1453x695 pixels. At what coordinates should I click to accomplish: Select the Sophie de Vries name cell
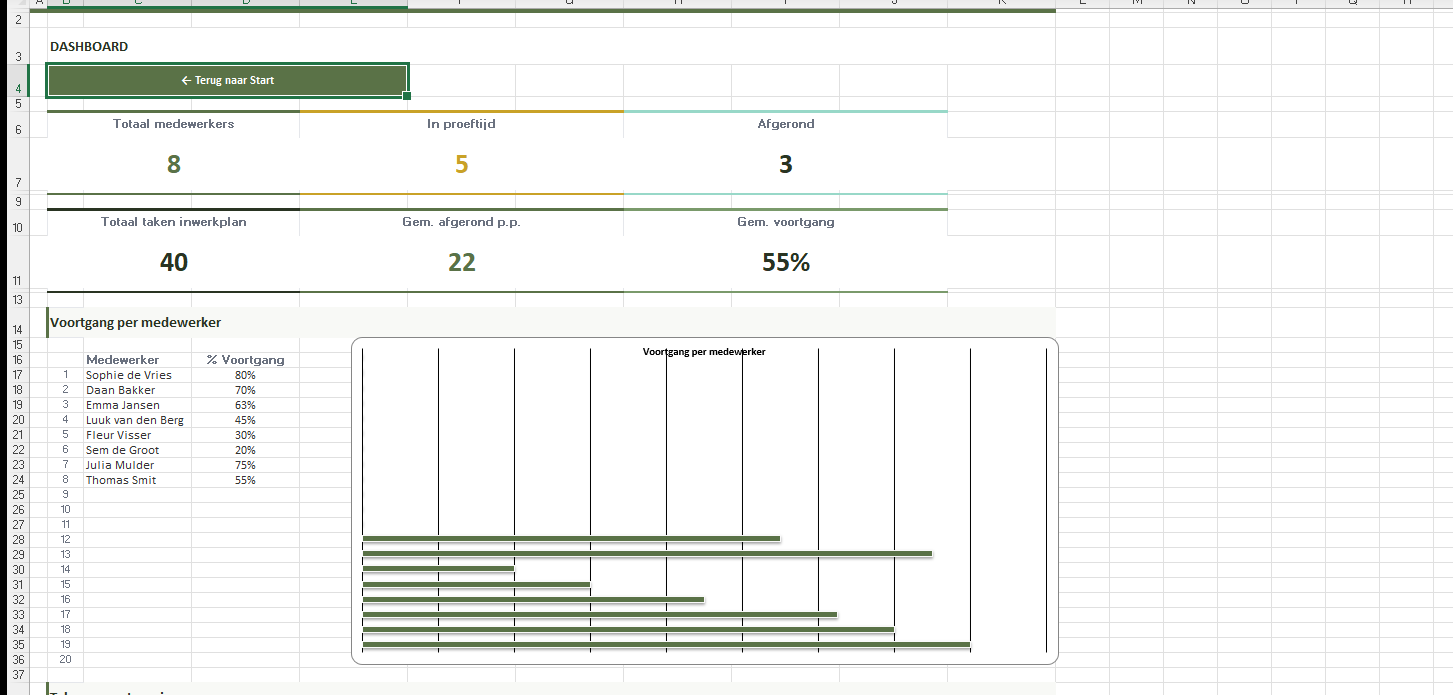tap(128, 375)
